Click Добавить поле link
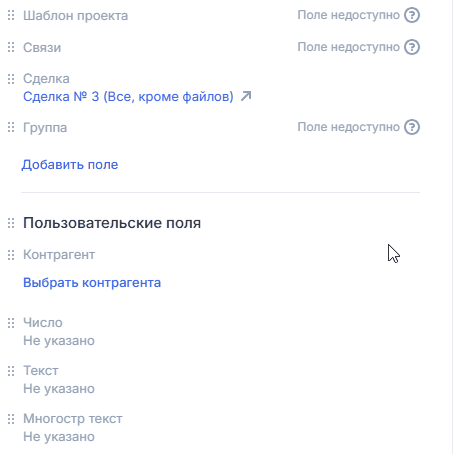 pyautogui.click(x=70, y=165)
